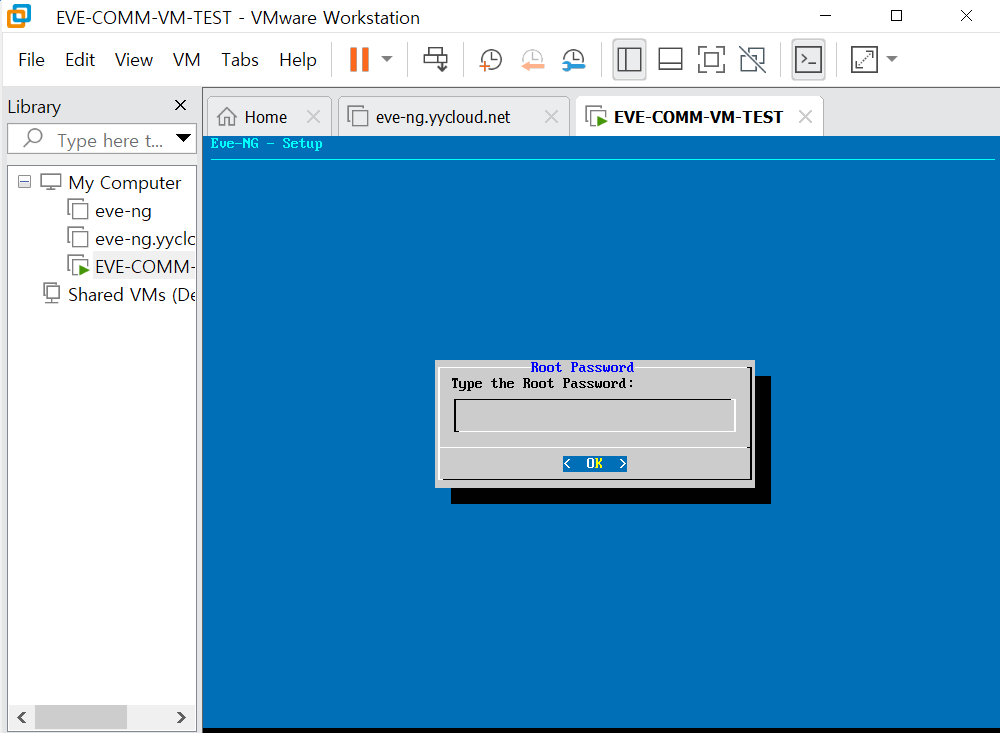Viewport: 1000px width, 733px height.
Task: Open the stretch display options dropdown arrow
Action: click(x=892, y=59)
